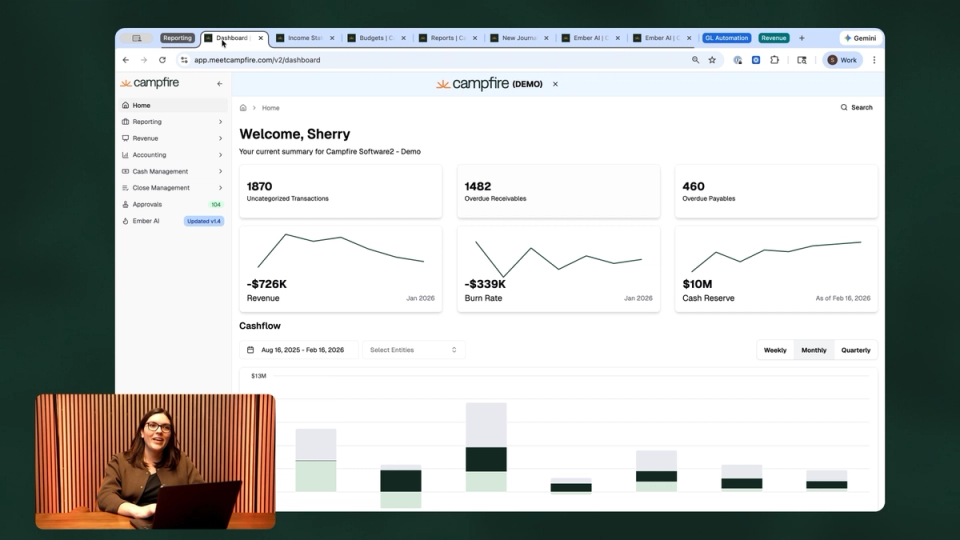Open Approvals in the sidebar
Image resolution: width=960 pixels, height=540 pixels.
(173, 204)
